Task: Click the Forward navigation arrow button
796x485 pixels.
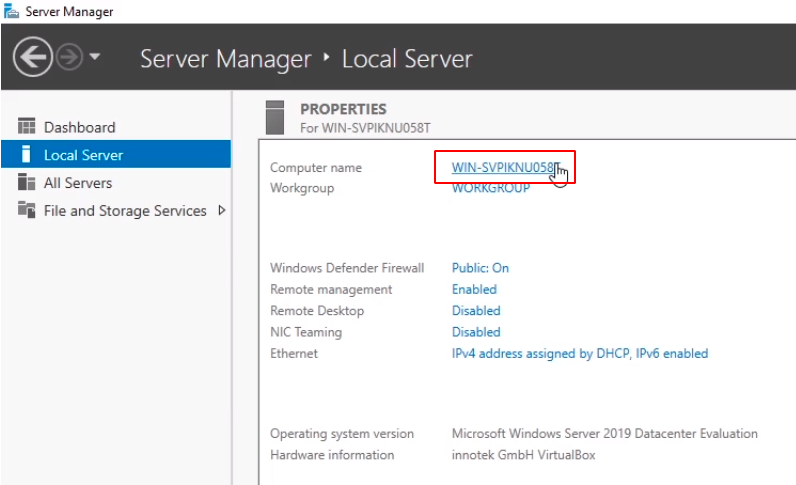Action: tap(69, 57)
